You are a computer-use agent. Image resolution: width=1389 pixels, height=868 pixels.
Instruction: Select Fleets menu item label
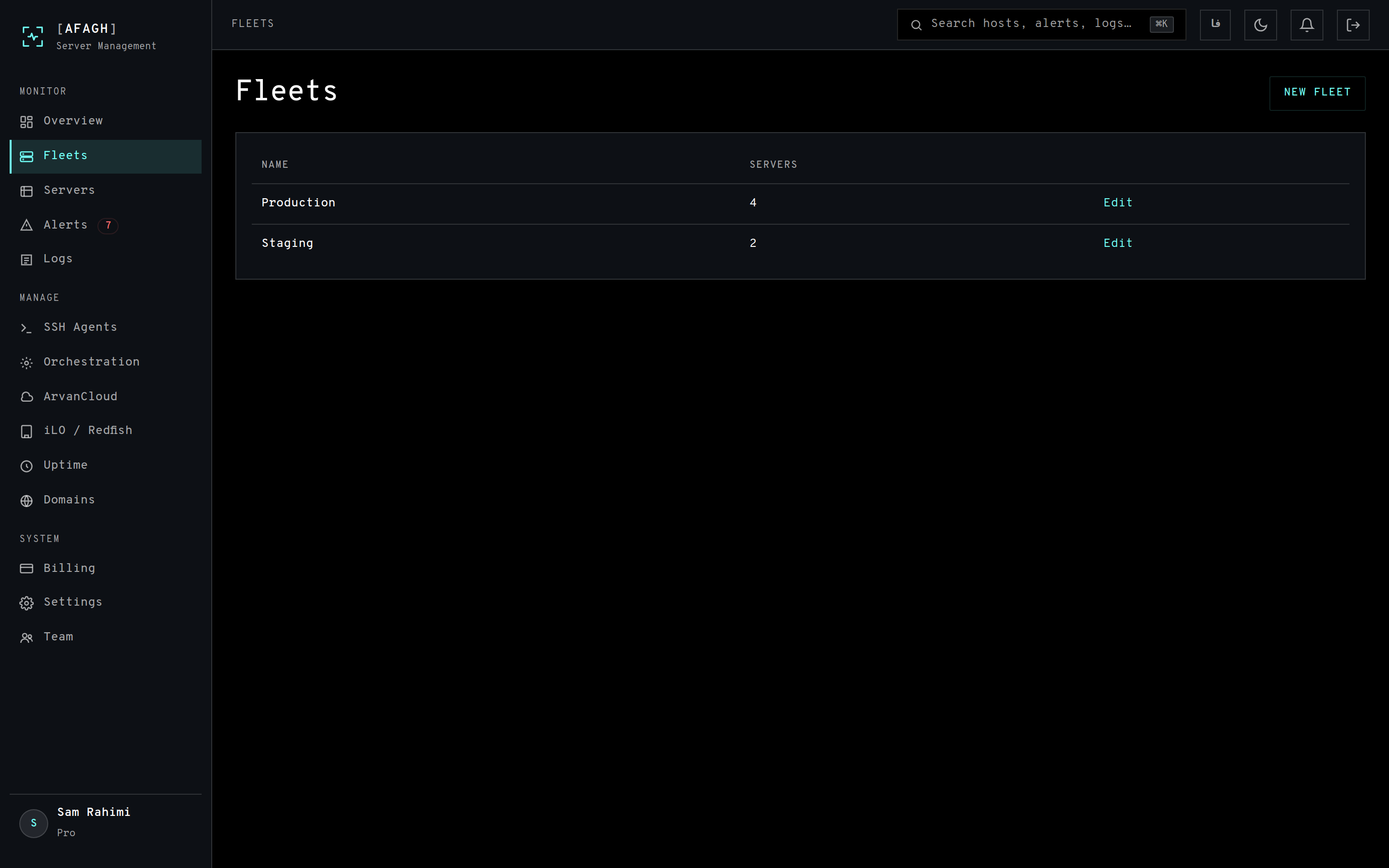pyautogui.click(x=66, y=156)
